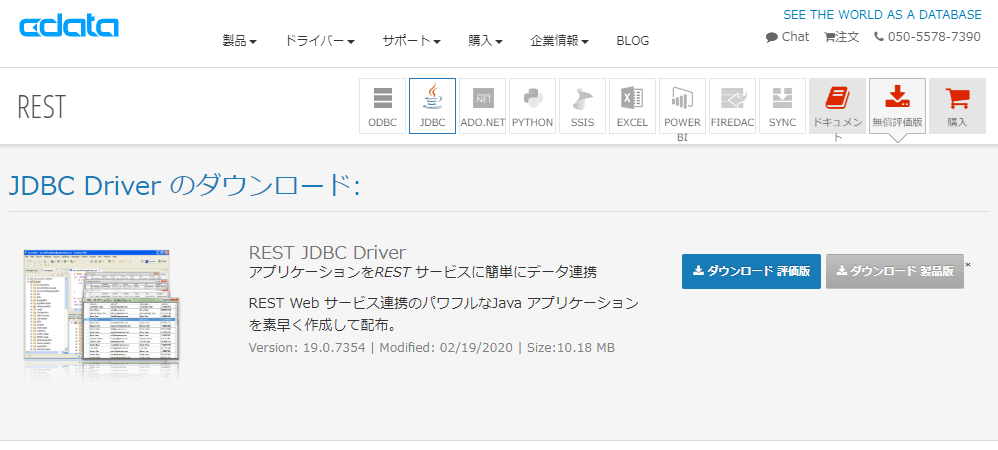Open the BLOG menu item
Image resolution: width=998 pixels, height=450 pixels.
[x=633, y=41]
